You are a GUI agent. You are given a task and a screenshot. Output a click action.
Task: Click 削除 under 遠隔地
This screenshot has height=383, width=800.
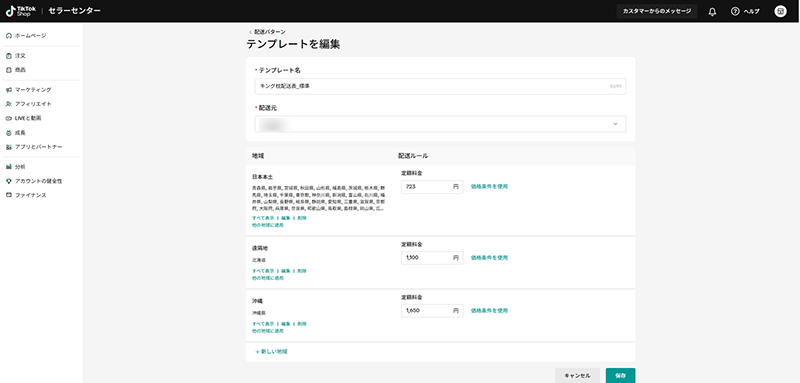302,271
